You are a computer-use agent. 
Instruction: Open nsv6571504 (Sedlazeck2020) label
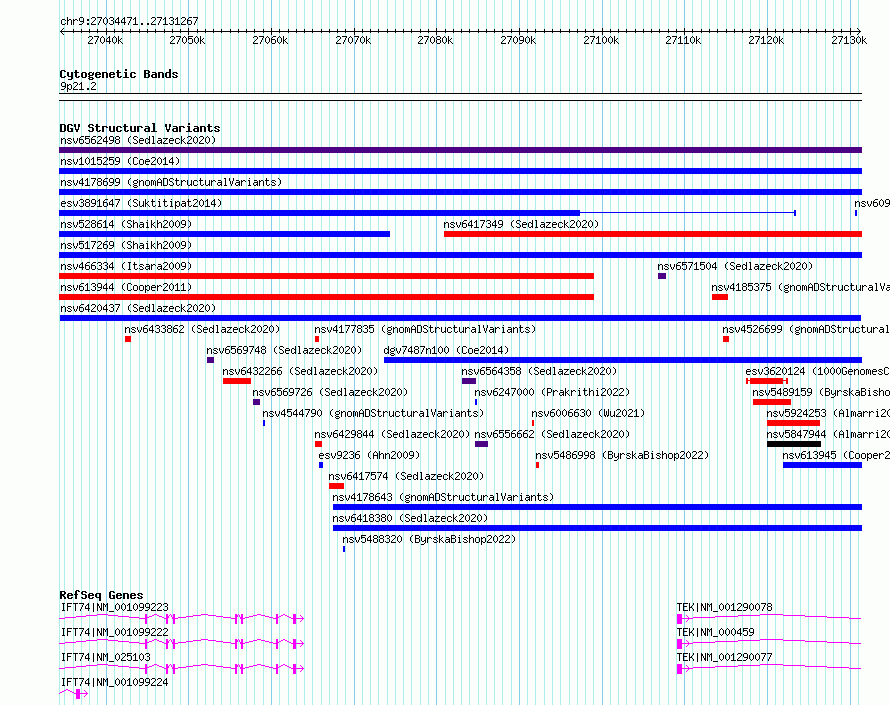tap(735, 266)
